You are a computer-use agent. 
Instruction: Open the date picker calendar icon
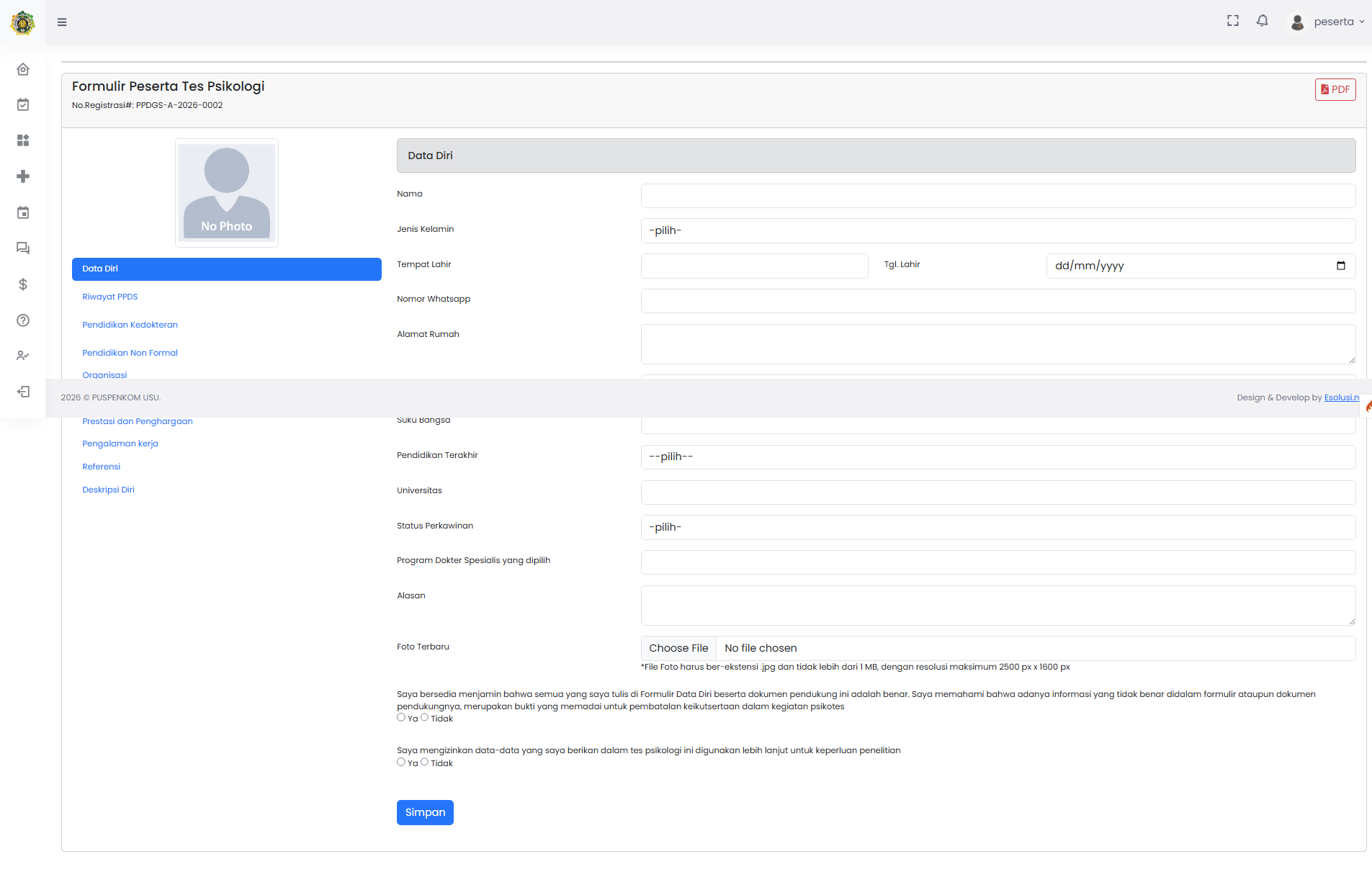tap(1341, 266)
